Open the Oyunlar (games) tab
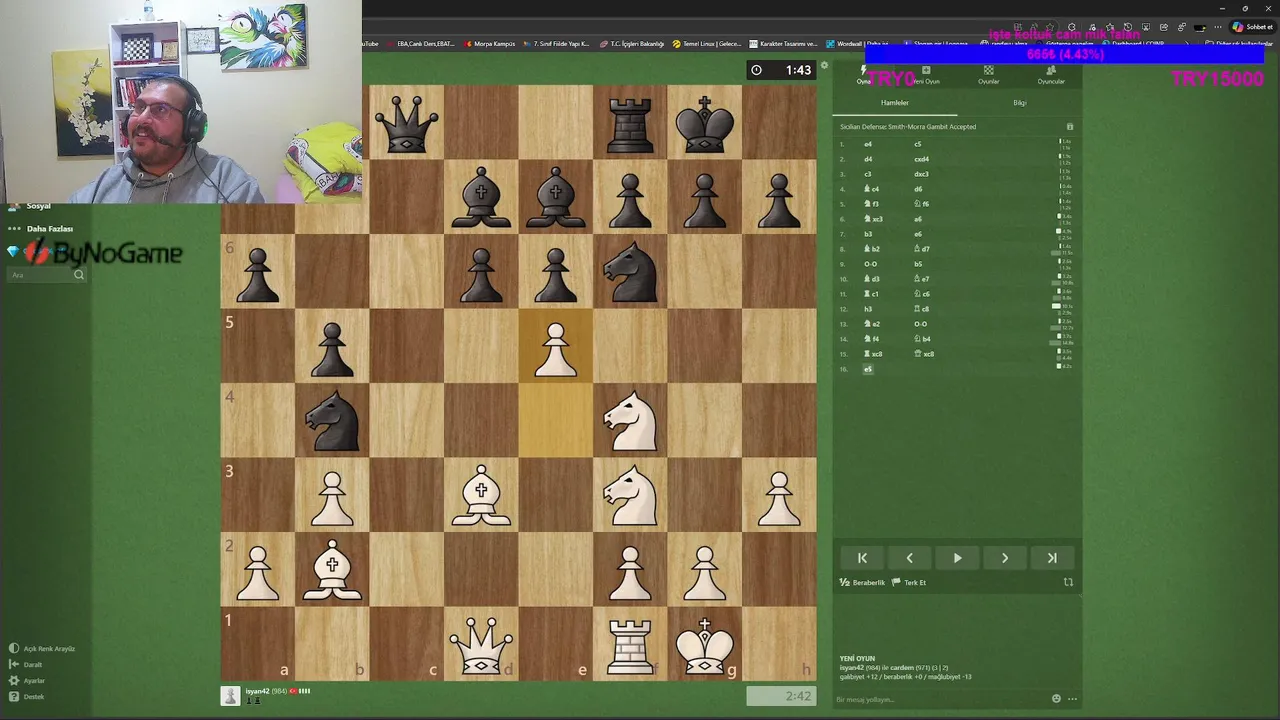 click(988, 75)
